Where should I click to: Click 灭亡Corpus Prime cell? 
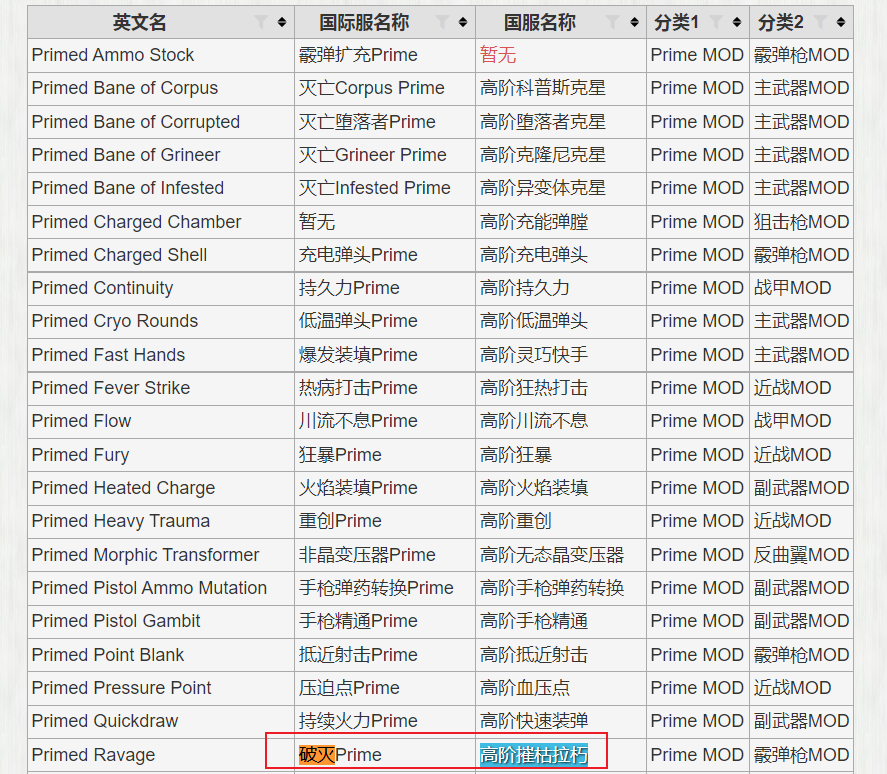coord(385,88)
